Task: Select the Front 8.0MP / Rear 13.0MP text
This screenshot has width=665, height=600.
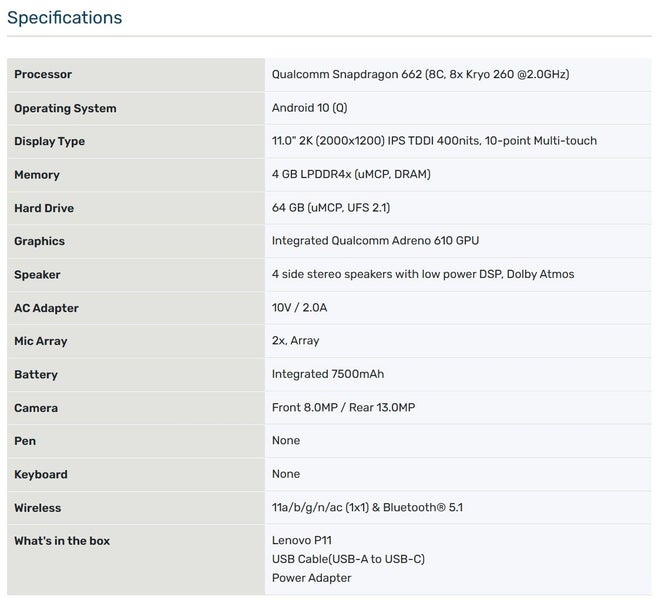Action: [343, 408]
